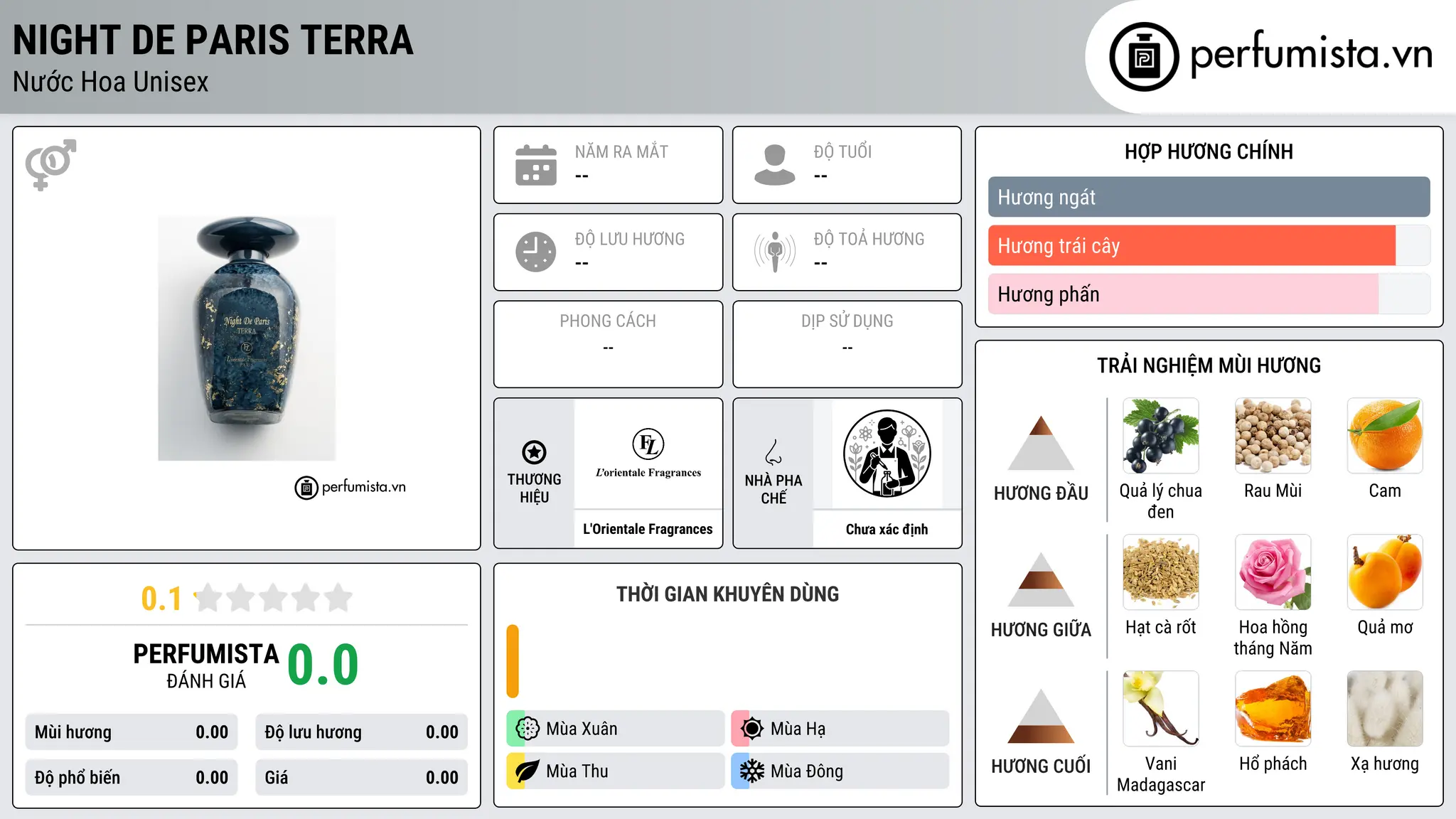Image resolution: width=1456 pixels, height=819 pixels.
Task: Click the Chưa xác định perfumer label
Action: tap(887, 529)
